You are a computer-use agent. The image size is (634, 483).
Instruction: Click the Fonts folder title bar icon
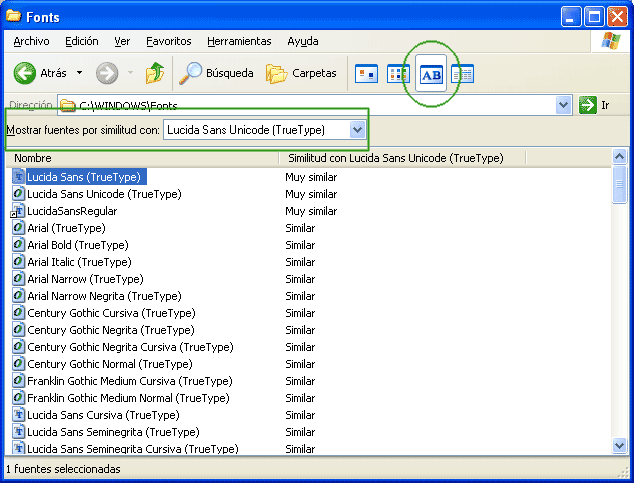click(13, 16)
